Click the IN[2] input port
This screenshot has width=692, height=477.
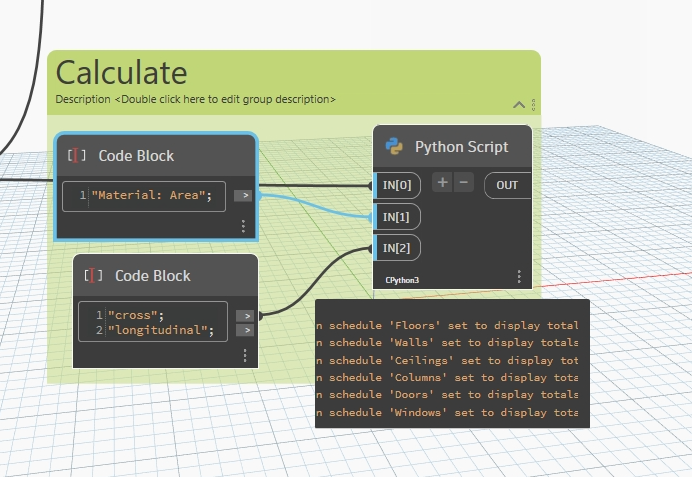click(397, 248)
